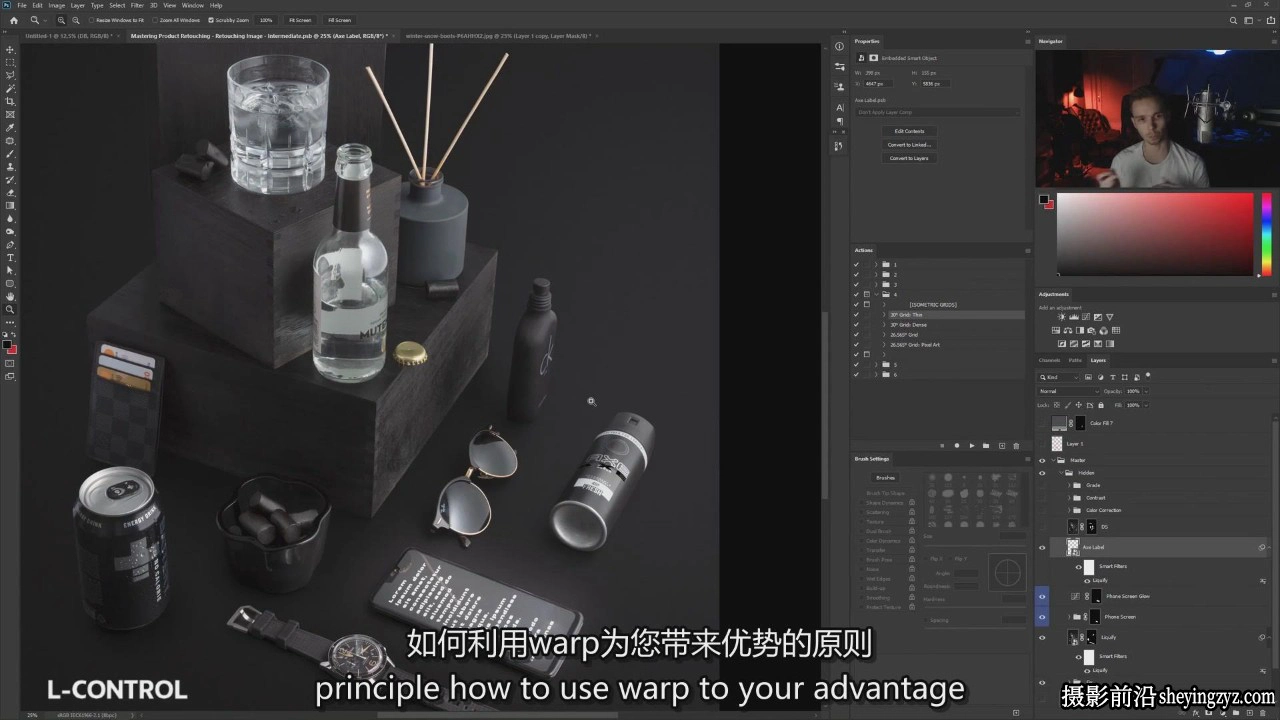Start recording an action
Image resolution: width=1280 pixels, height=720 pixels.
click(x=956, y=445)
